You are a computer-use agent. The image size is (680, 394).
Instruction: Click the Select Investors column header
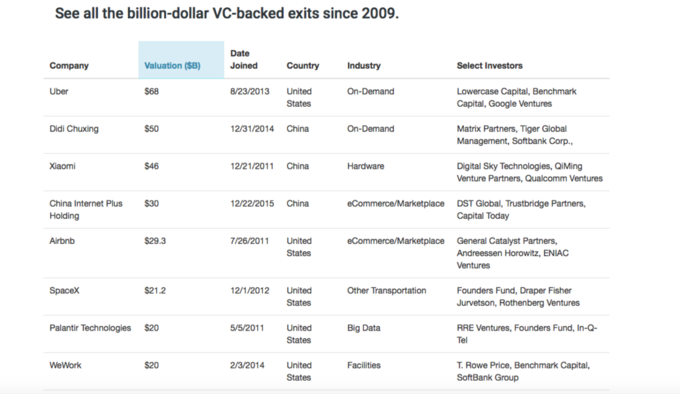coord(490,65)
